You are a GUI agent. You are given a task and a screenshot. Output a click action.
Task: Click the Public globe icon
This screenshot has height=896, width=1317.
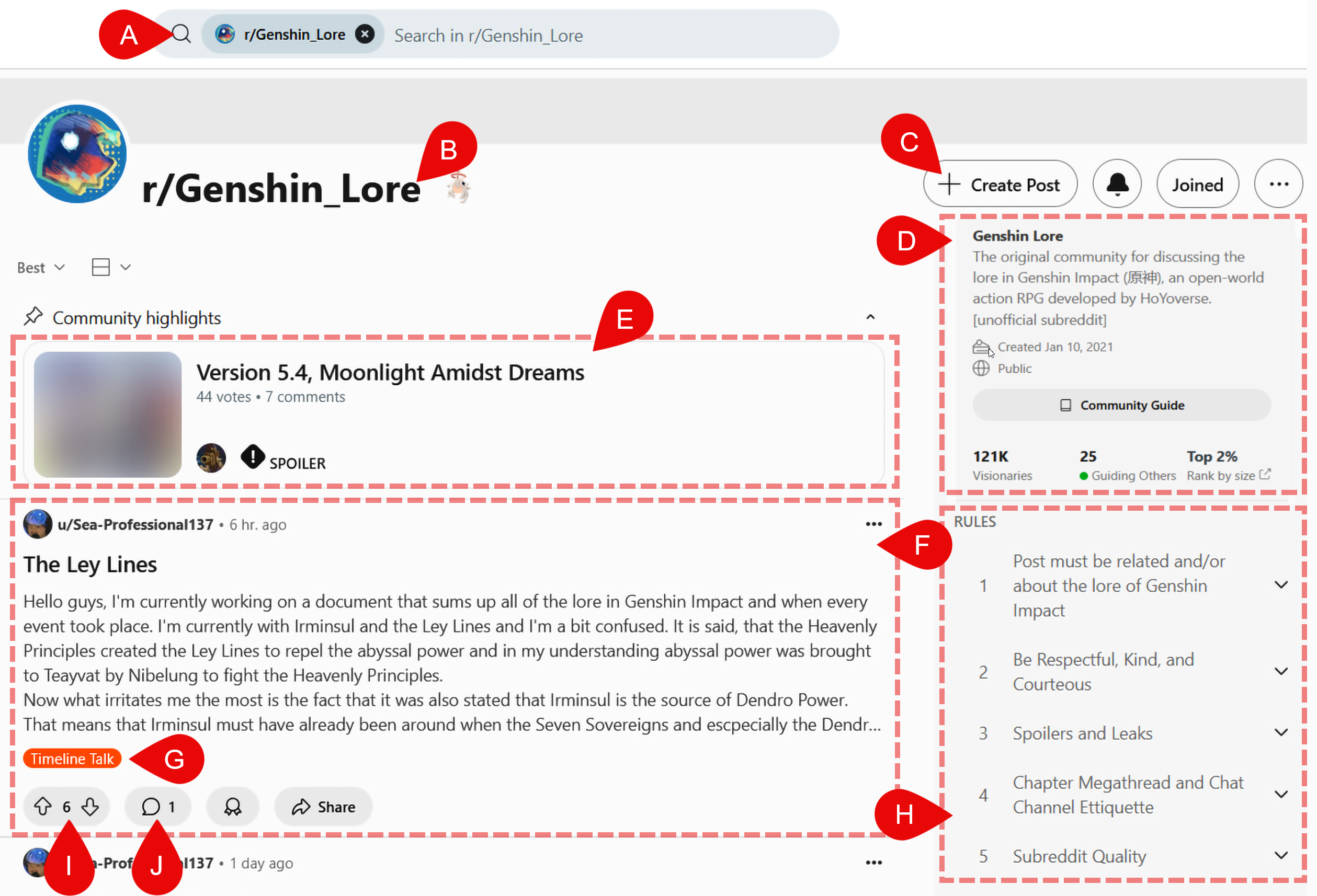coord(981,369)
